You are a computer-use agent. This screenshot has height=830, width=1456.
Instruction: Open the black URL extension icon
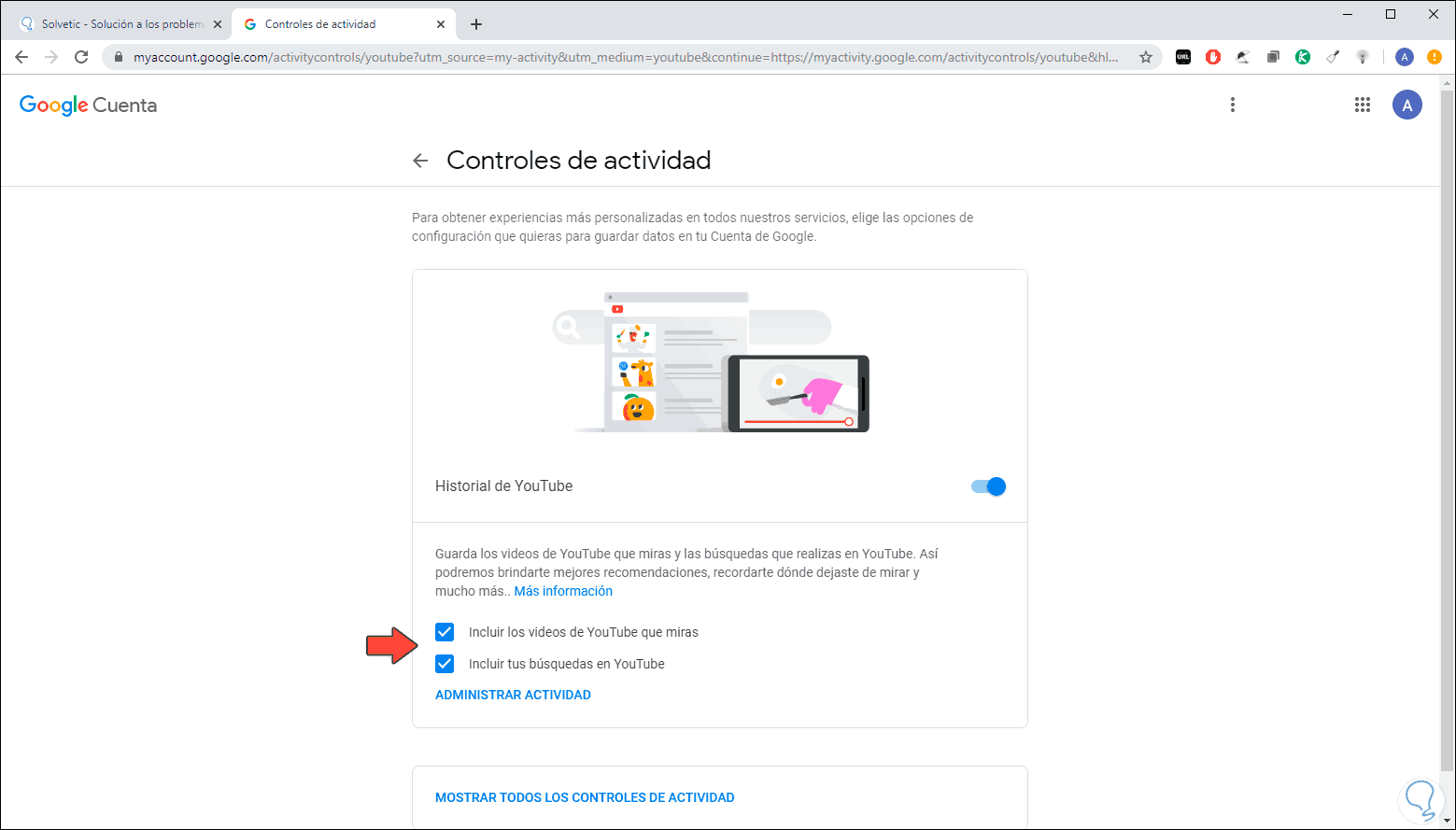click(x=1183, y=57)
